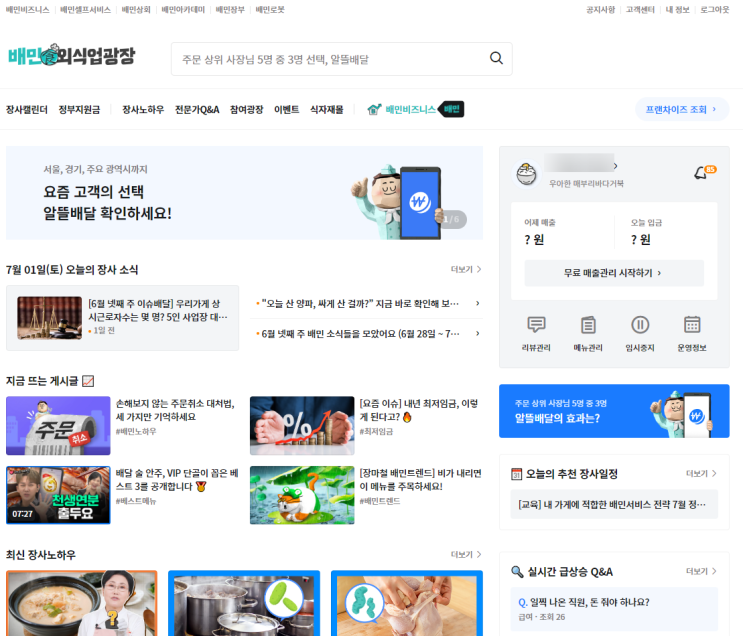The image size is (743, 636).
Task: Open the 주문 취소 post thumbnail
Action: coord(58,426)
